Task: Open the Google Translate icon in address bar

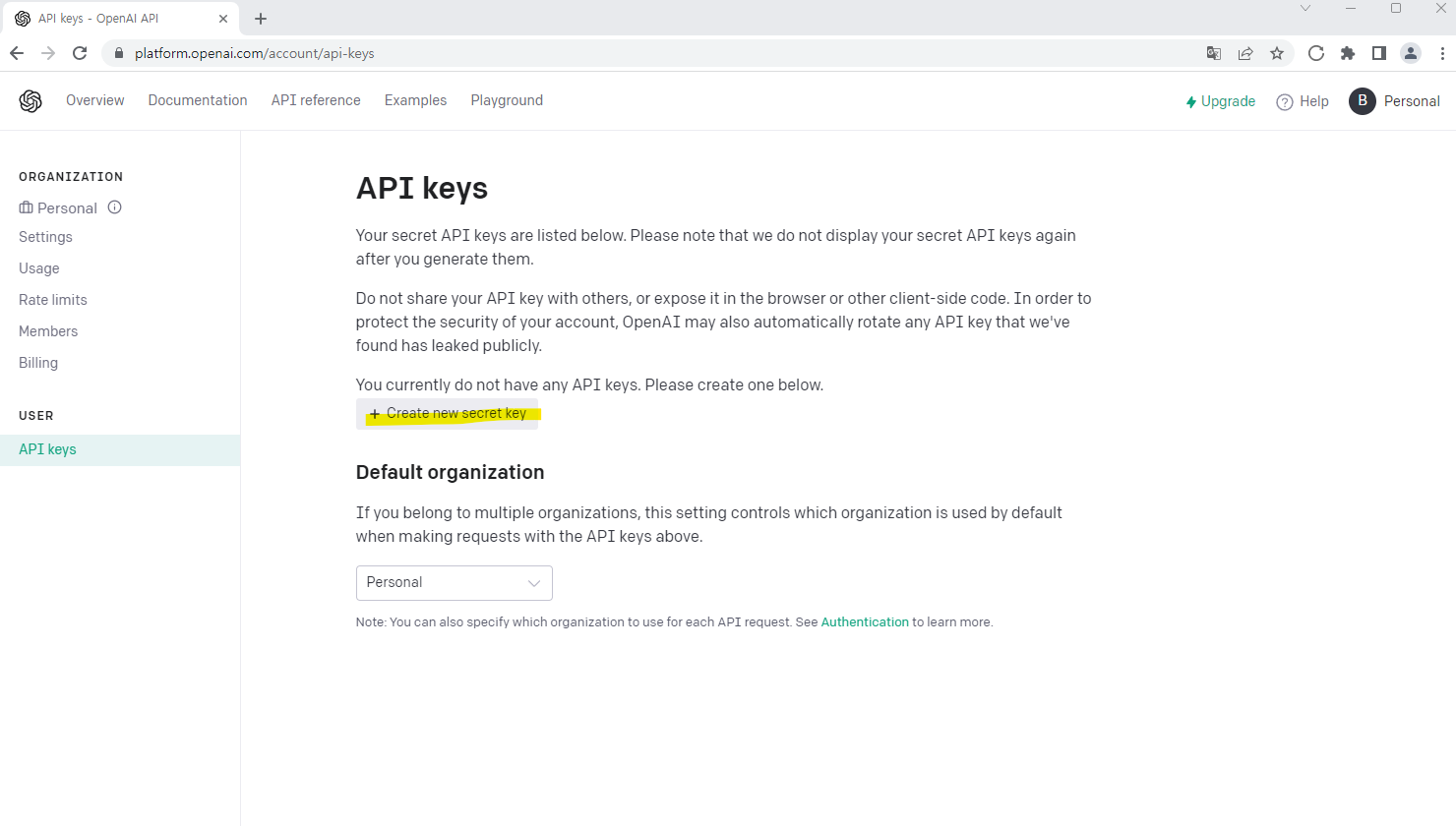Action: [x=1214, y=53]
